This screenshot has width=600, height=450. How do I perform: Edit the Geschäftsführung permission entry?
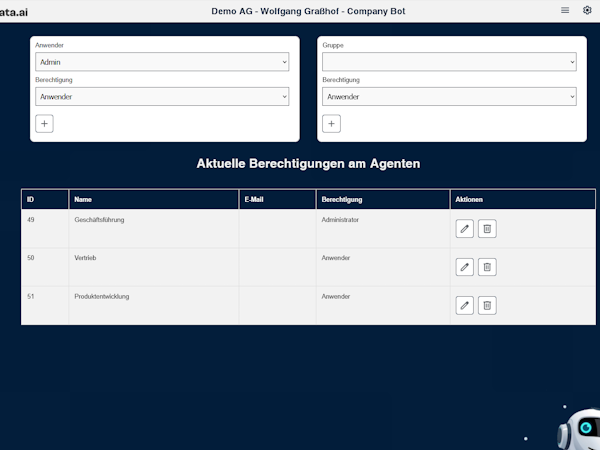[465, 229]
